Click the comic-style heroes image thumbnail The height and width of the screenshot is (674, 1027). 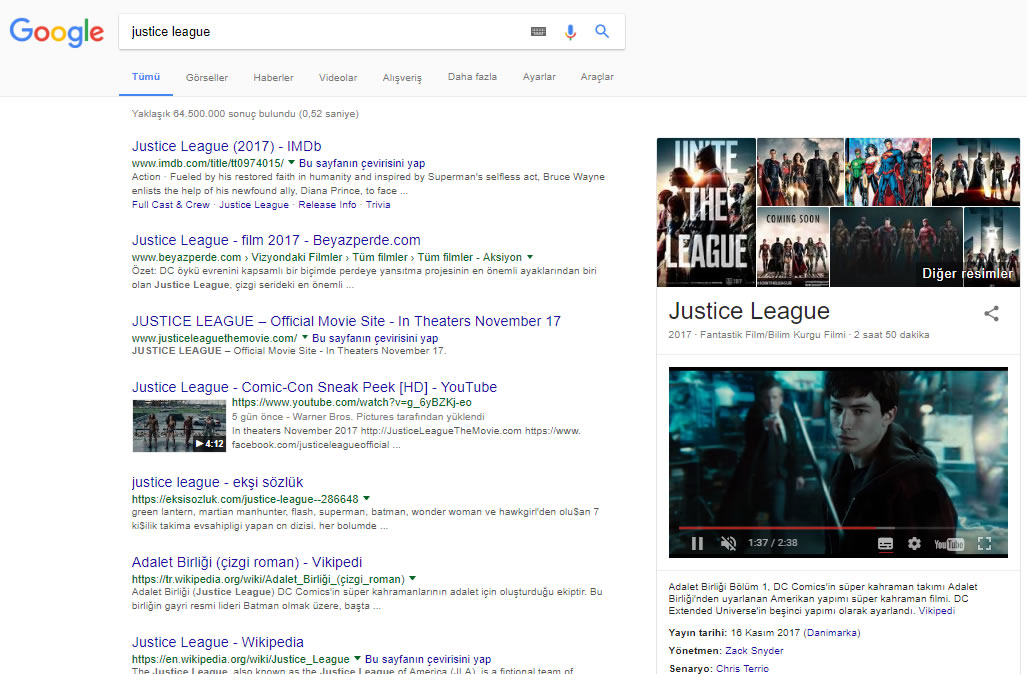click(x=887, y=172)
